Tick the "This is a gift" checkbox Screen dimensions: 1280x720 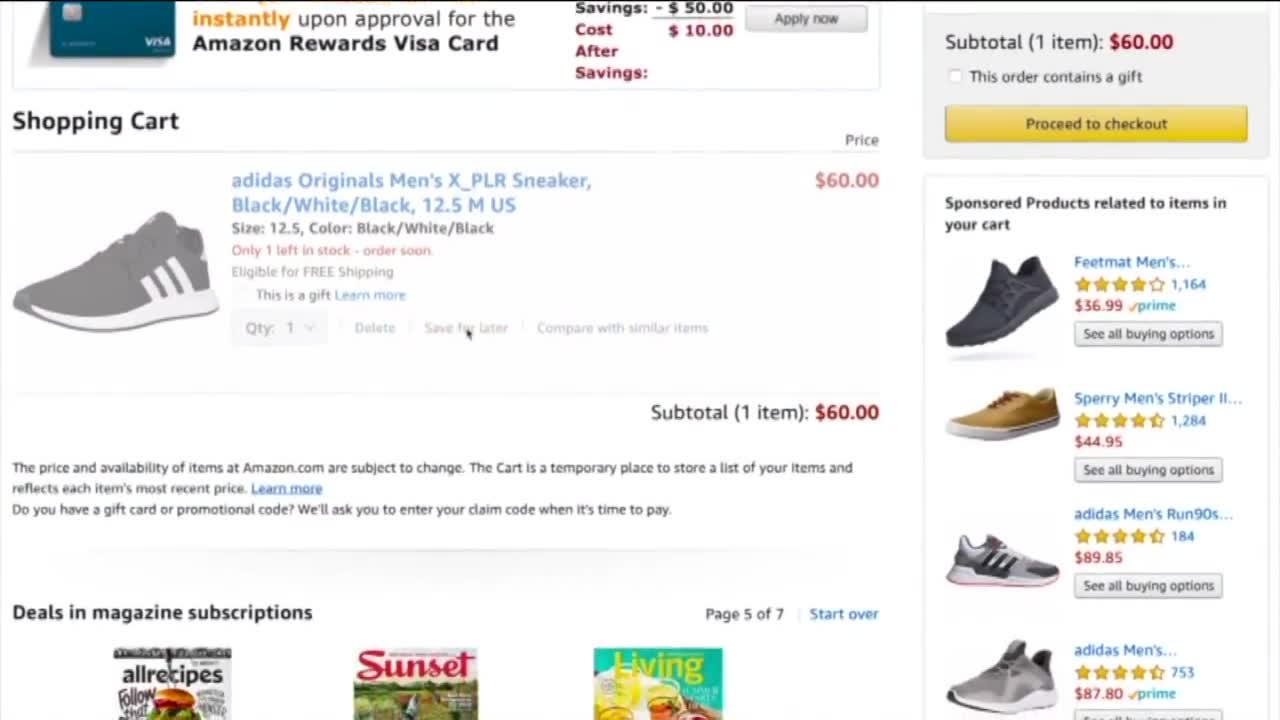[x=241, y=295]
